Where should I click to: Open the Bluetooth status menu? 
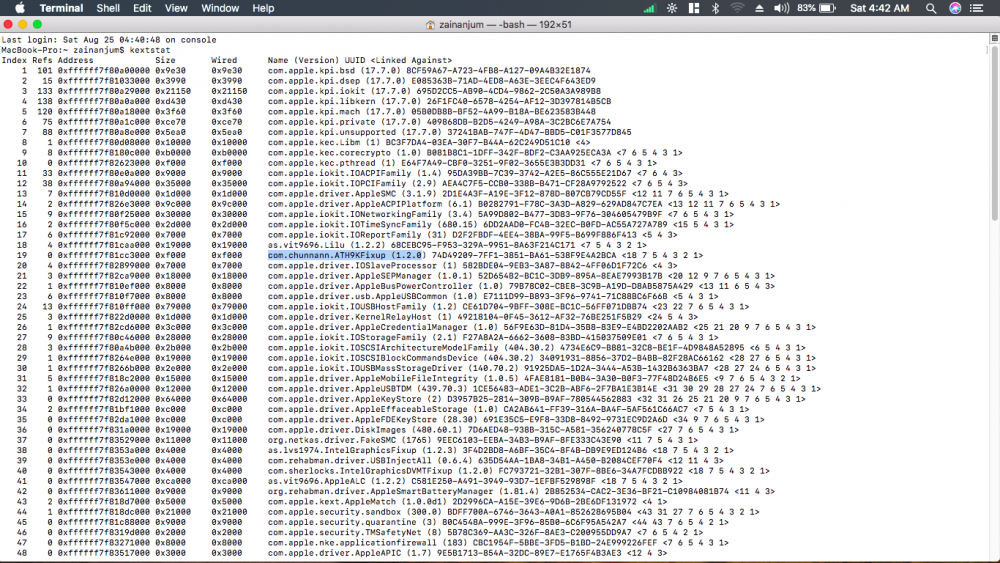point(715,8)
